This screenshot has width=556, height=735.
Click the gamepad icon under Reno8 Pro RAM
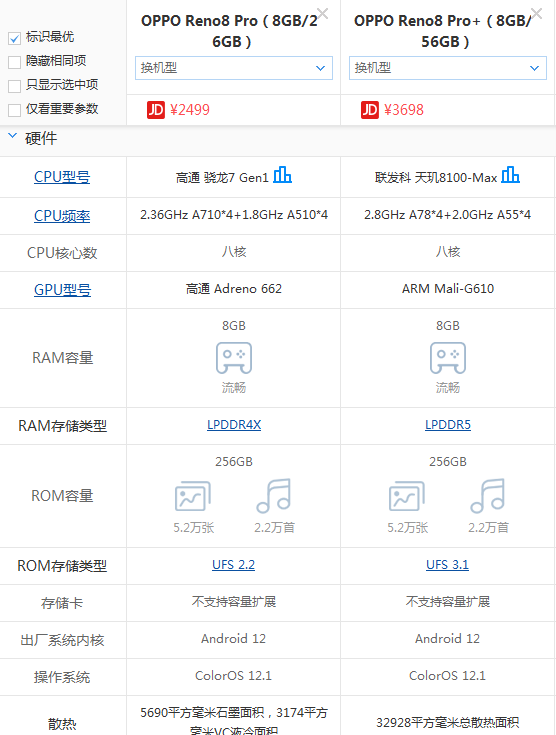coord(234,358)
